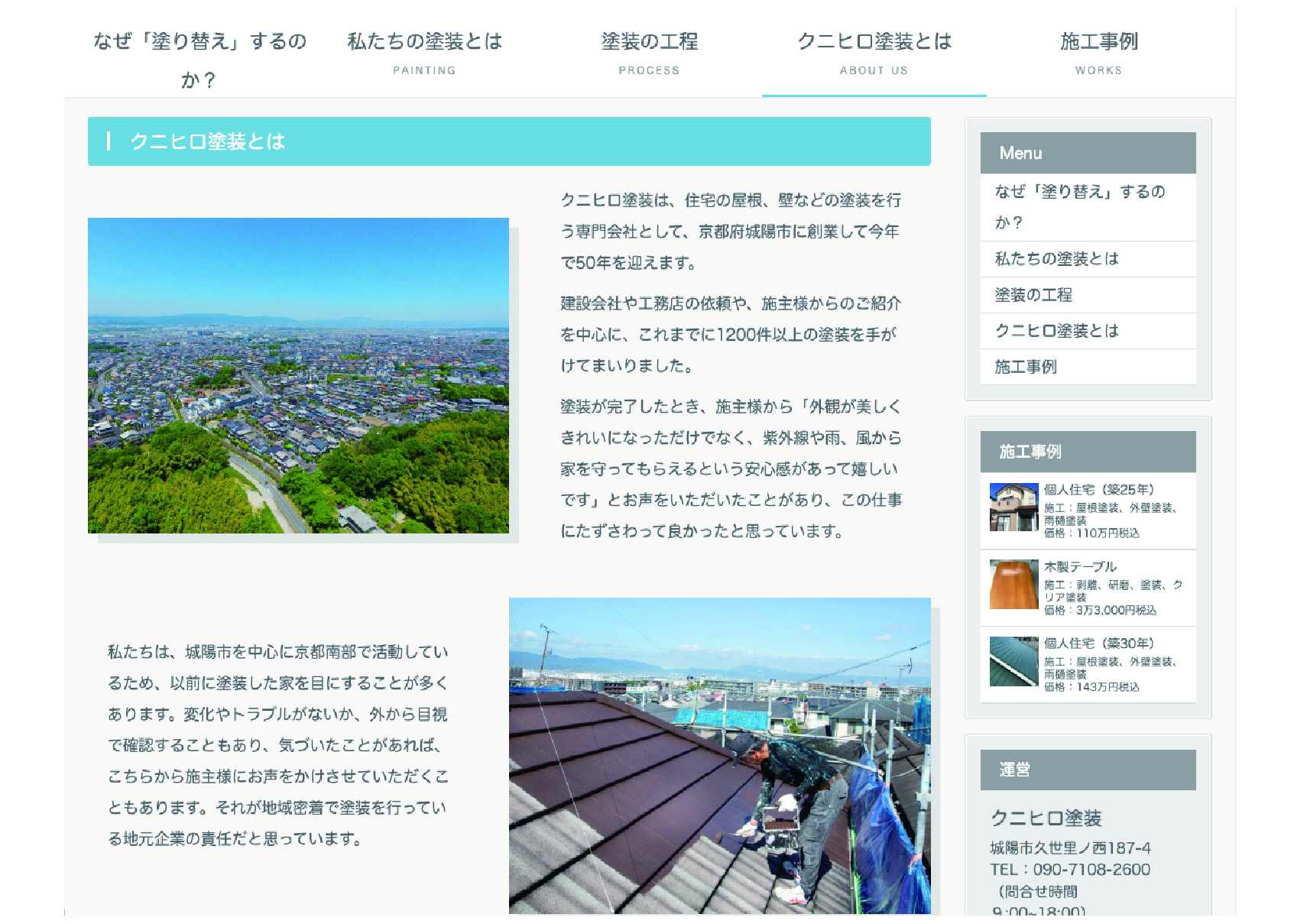Click the phone number 090-7108-2600

1091,870
